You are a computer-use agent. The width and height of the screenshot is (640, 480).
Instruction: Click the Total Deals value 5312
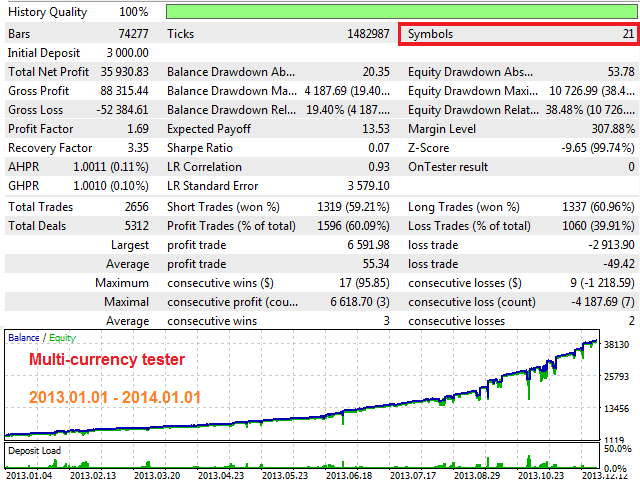[x=135, y=225]
